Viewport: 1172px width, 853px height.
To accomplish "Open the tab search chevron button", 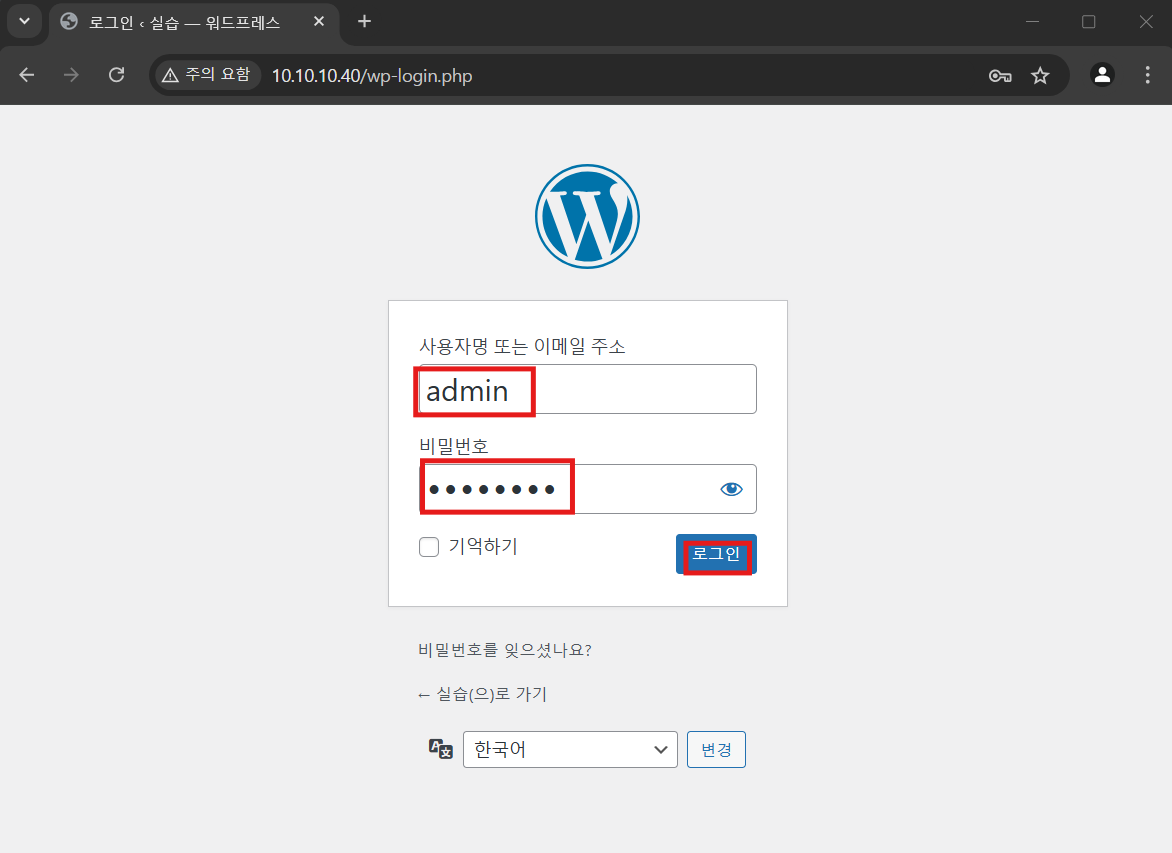I will [24, 21].
